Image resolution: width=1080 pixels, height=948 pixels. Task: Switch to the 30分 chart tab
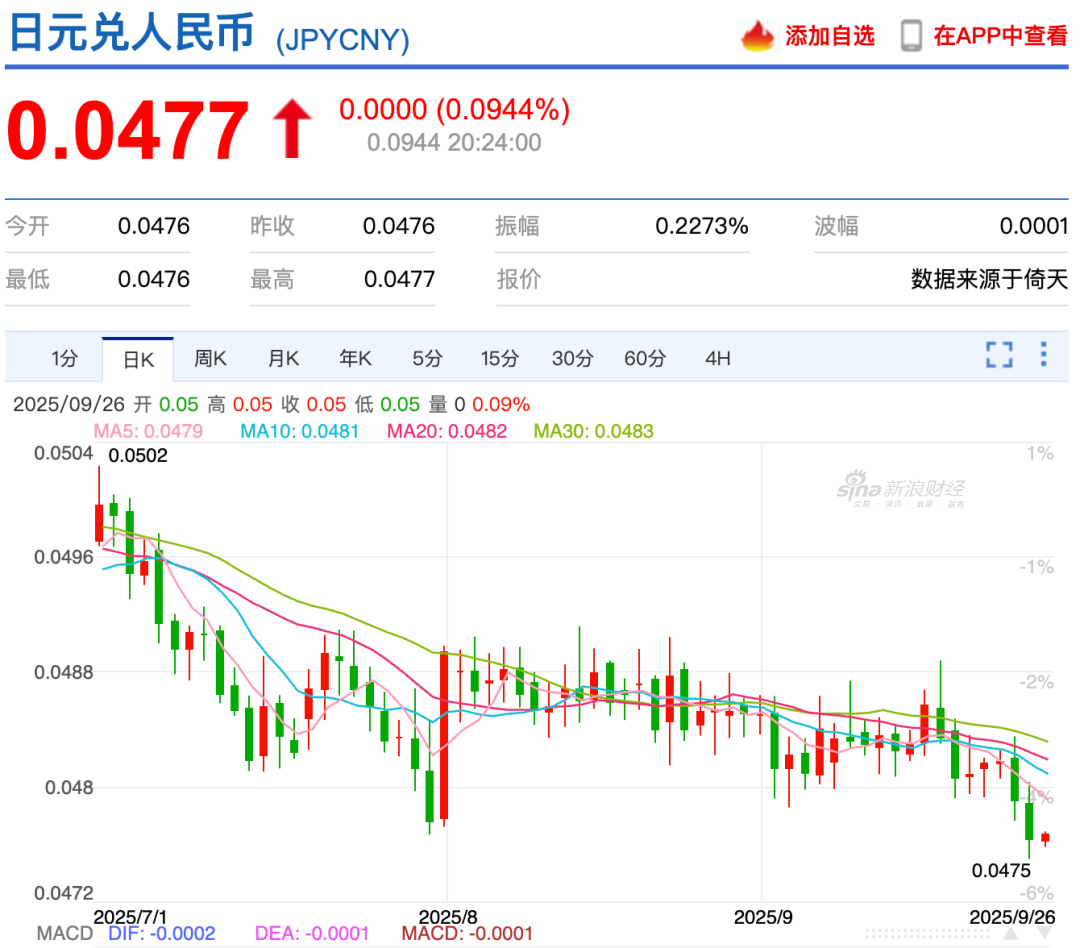click(572, 358)
